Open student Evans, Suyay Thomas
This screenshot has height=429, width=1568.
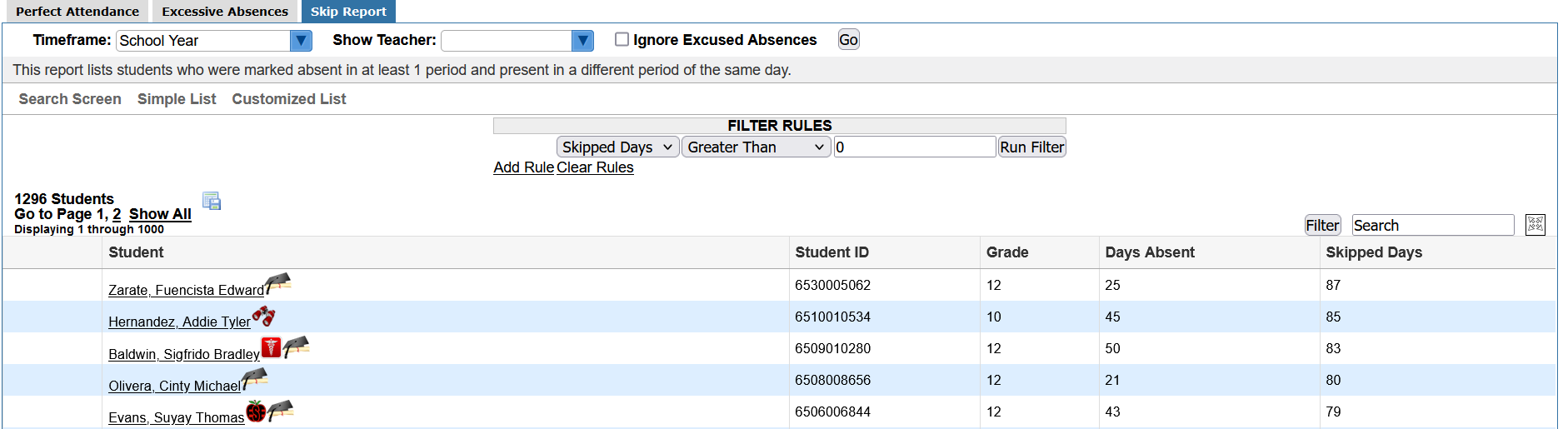click(177, 417)
